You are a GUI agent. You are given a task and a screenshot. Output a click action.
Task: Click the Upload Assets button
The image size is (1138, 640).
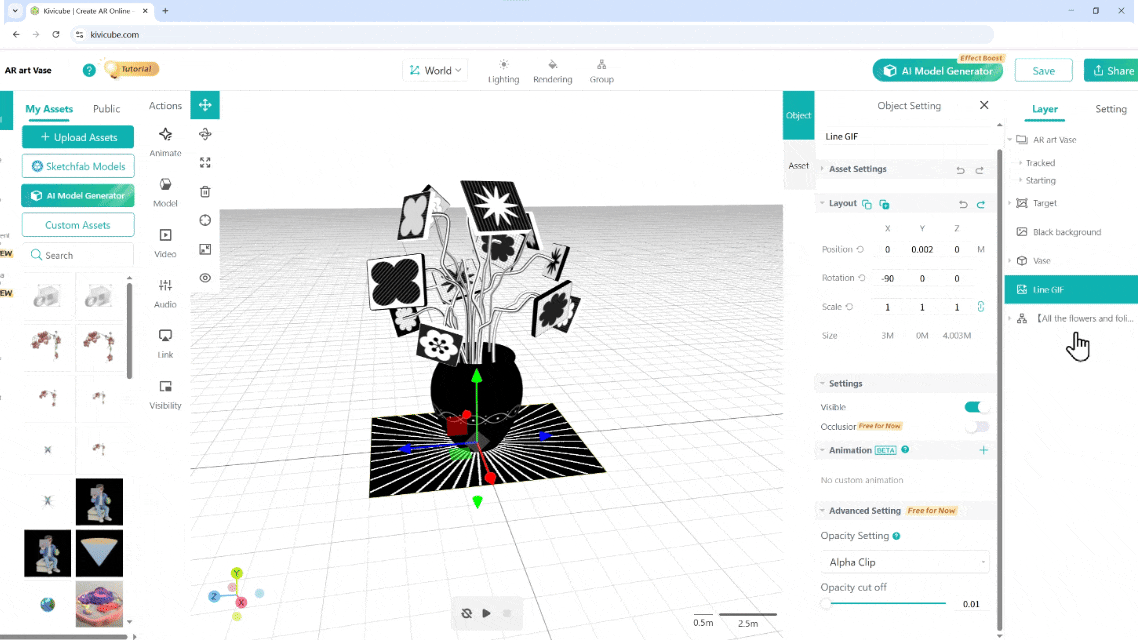point(78,137)
